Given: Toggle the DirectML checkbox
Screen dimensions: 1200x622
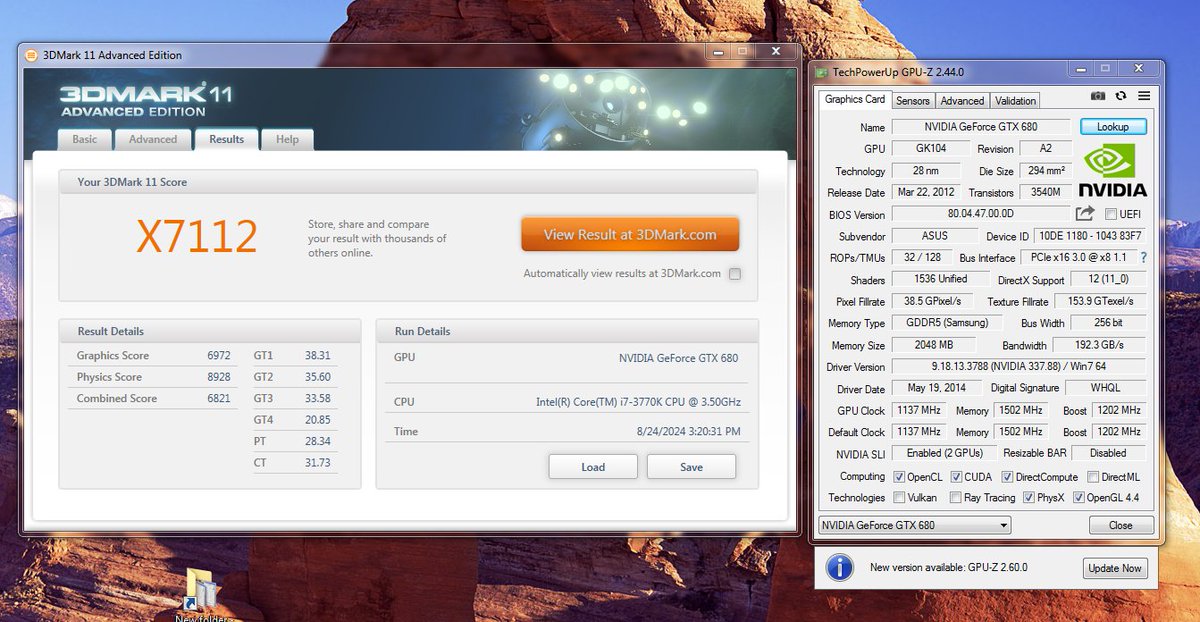Looking at the screenshot, I should click(1092, 477).
